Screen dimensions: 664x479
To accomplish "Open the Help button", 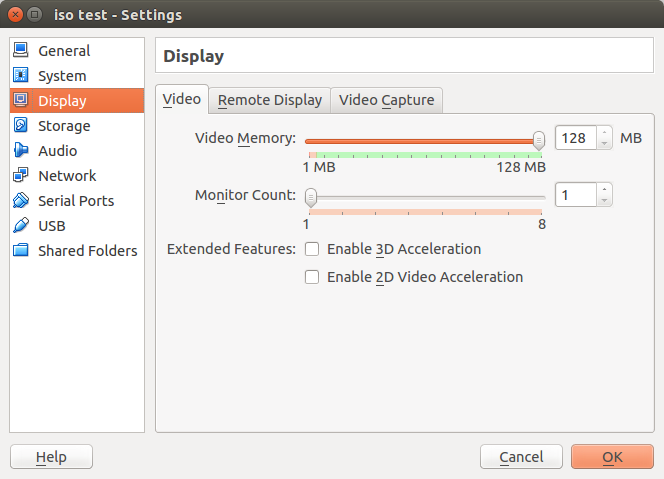I will [51, 457].
